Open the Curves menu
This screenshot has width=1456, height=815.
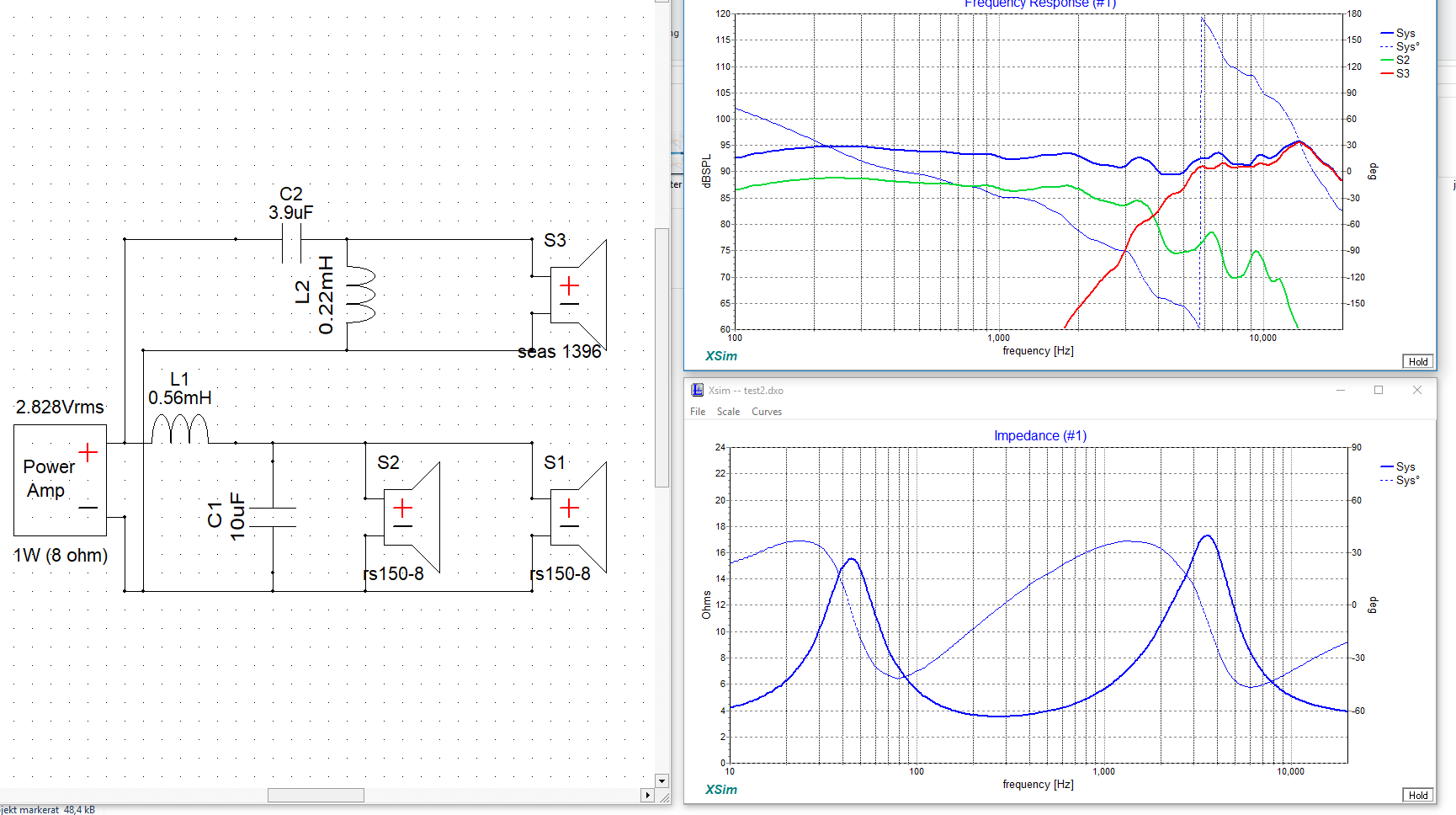(766, 412)
